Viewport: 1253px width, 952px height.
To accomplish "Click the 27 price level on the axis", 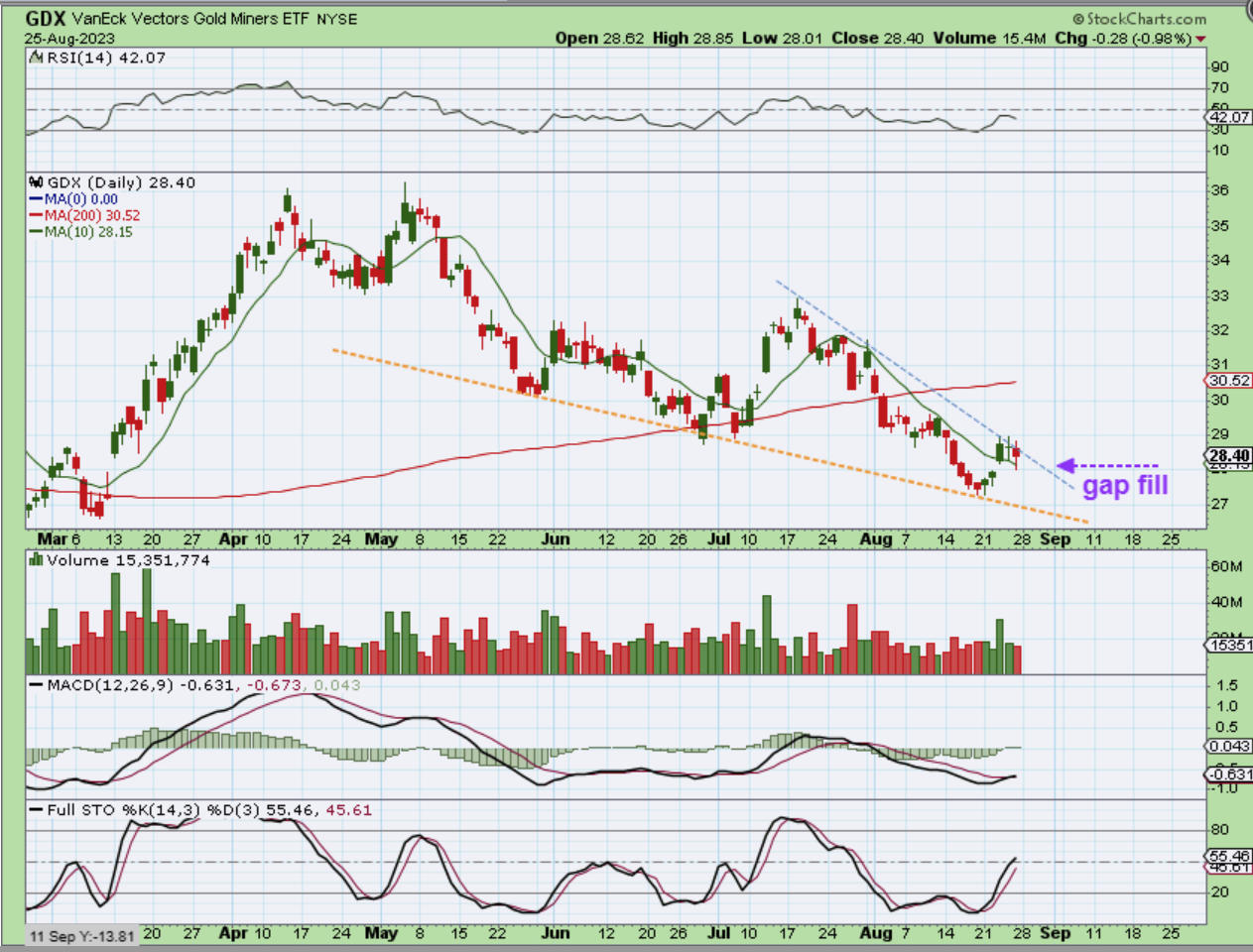I will pos(1219,504).
